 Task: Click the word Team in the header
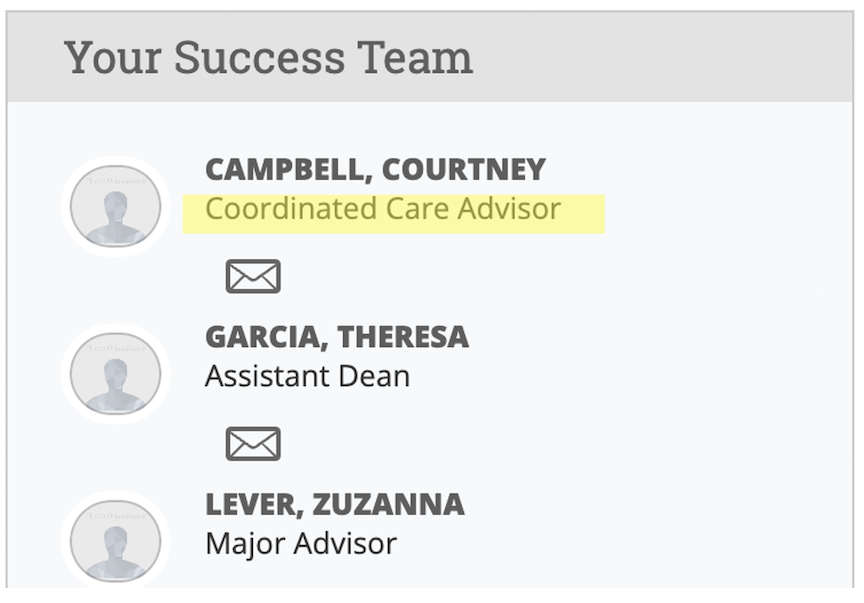coord(415,57)
